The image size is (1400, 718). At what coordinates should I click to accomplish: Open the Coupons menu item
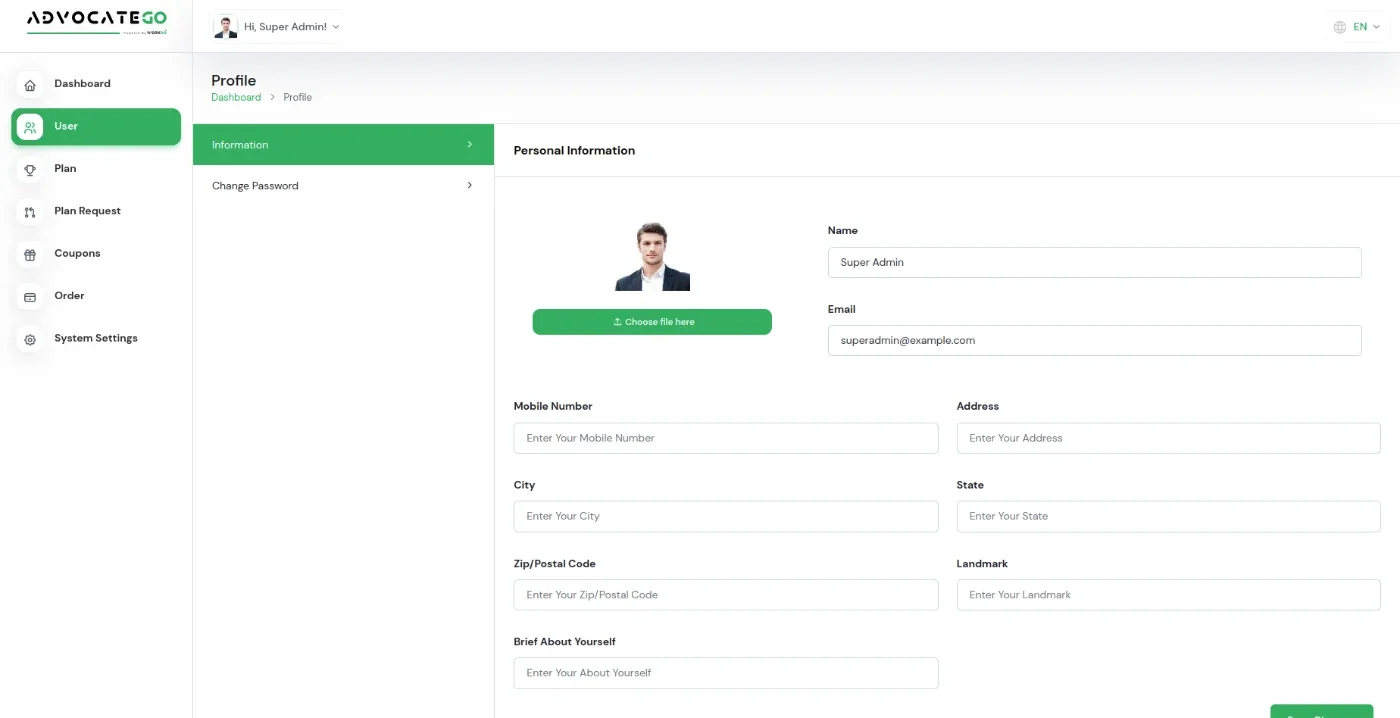click(96, 254)
